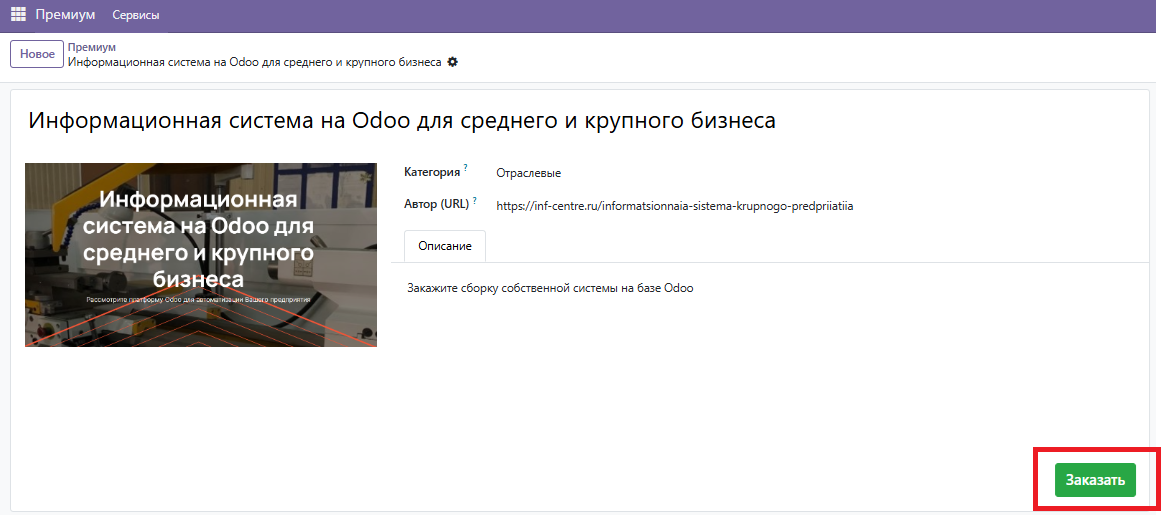Screen dimensions: 1171x515
Task: Go back via the Премиум breadcrumb link
Action: [91, 47]
